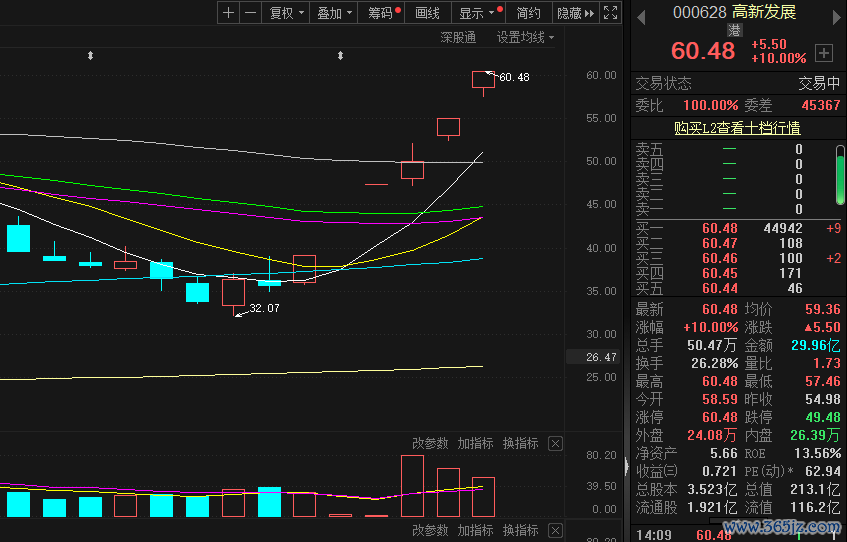The width and height of the screenshot is (847, 542).
Task: Toggle 隐藏 to hide the side panel
Action: (575, 13)
